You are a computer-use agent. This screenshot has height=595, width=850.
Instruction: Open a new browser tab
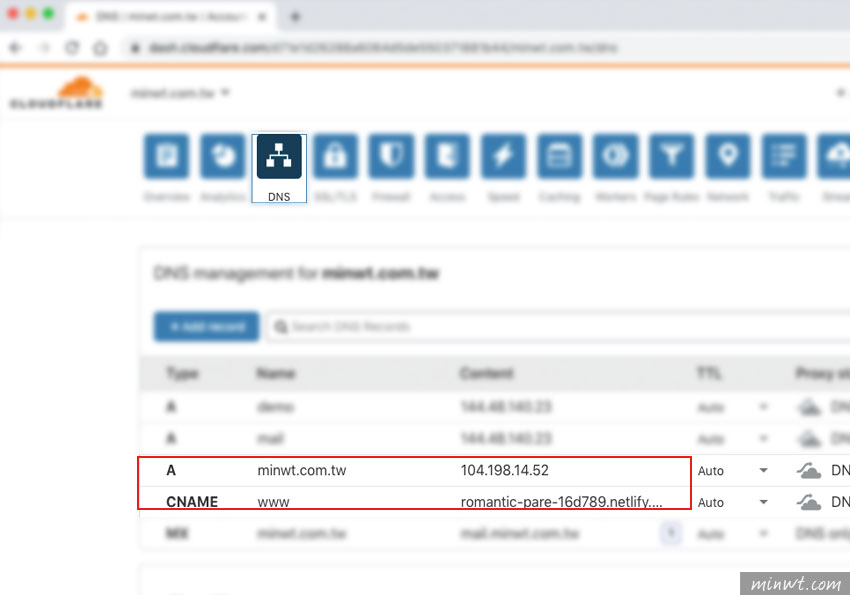coord(295,17)
